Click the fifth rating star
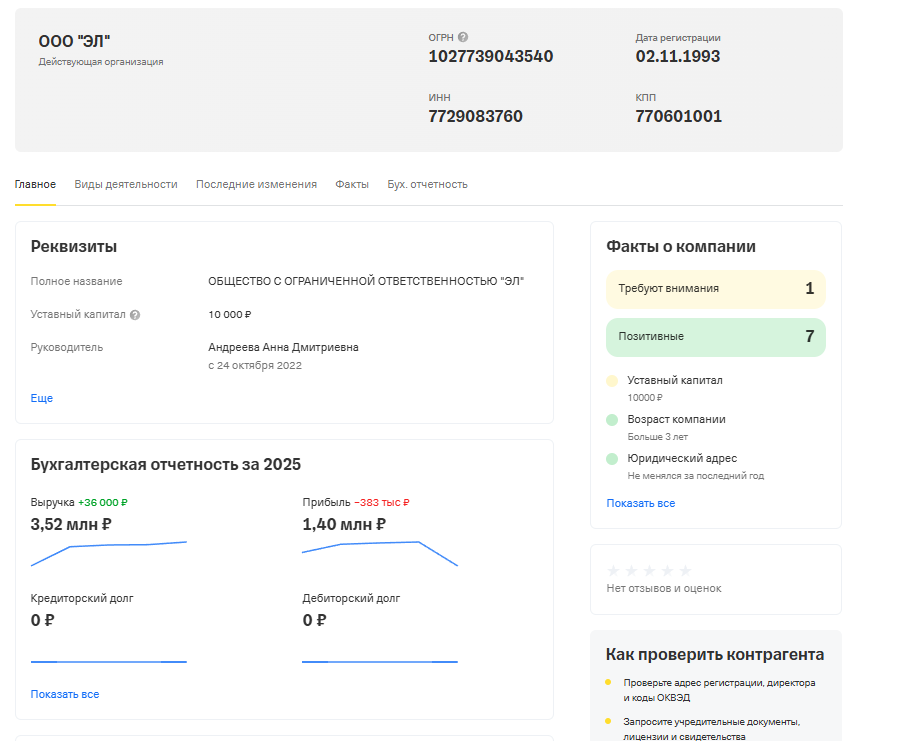Screen dimensions: 899x741 click(685, 571)
